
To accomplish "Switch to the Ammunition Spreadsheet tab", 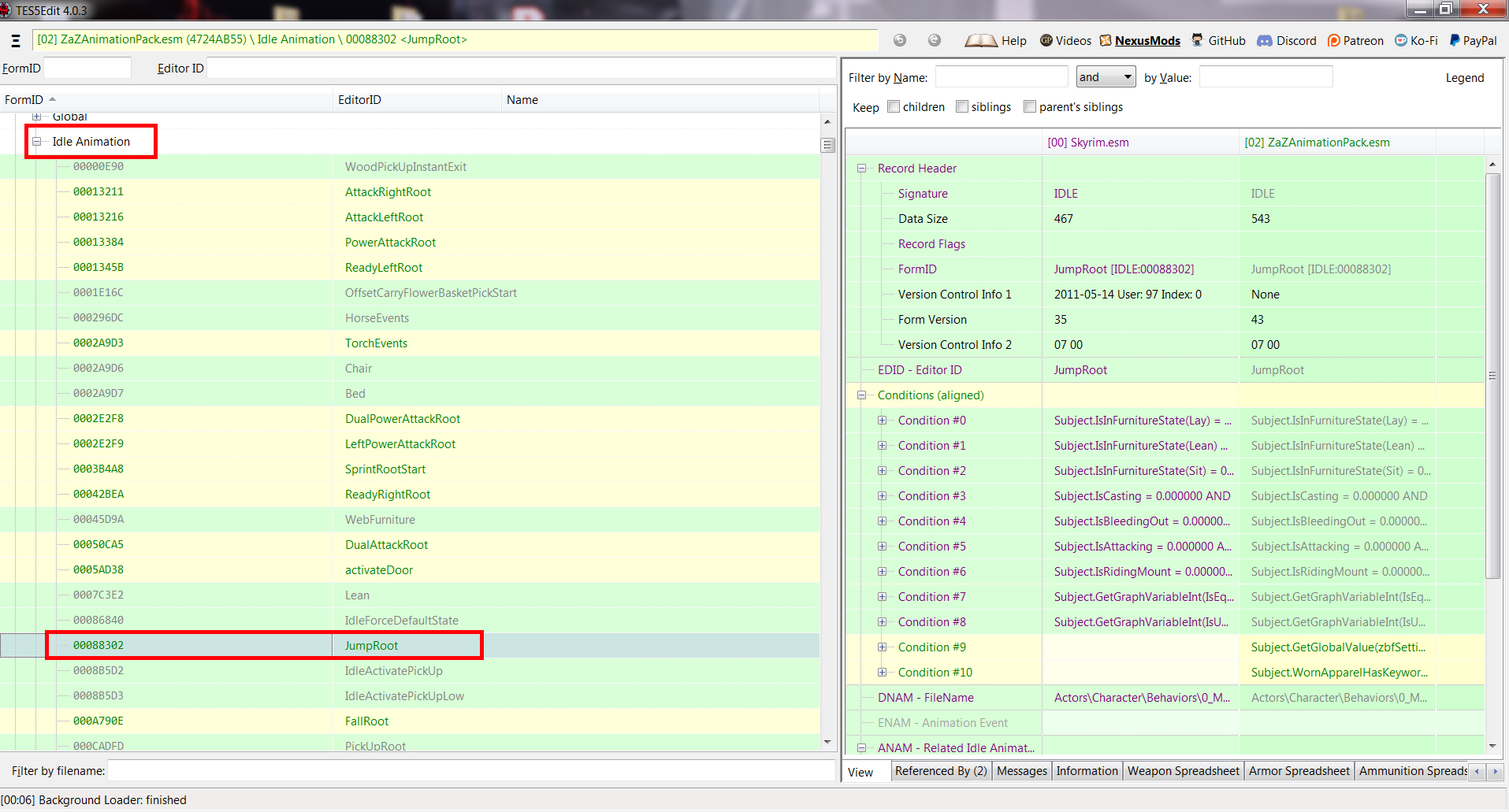I will pyautogui.click(x=1412, y=771).
